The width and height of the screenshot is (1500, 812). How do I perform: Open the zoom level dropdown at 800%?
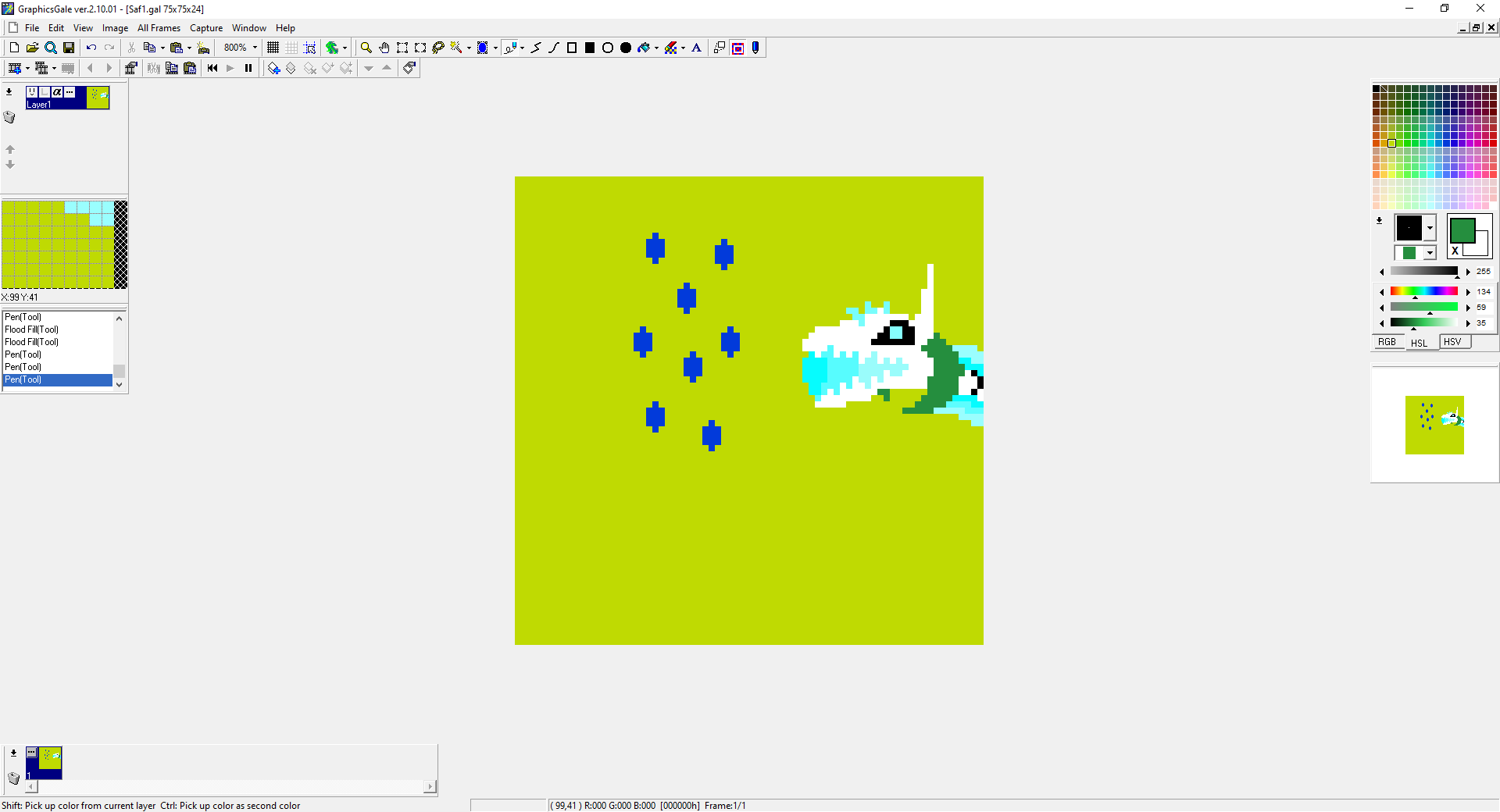255,48
